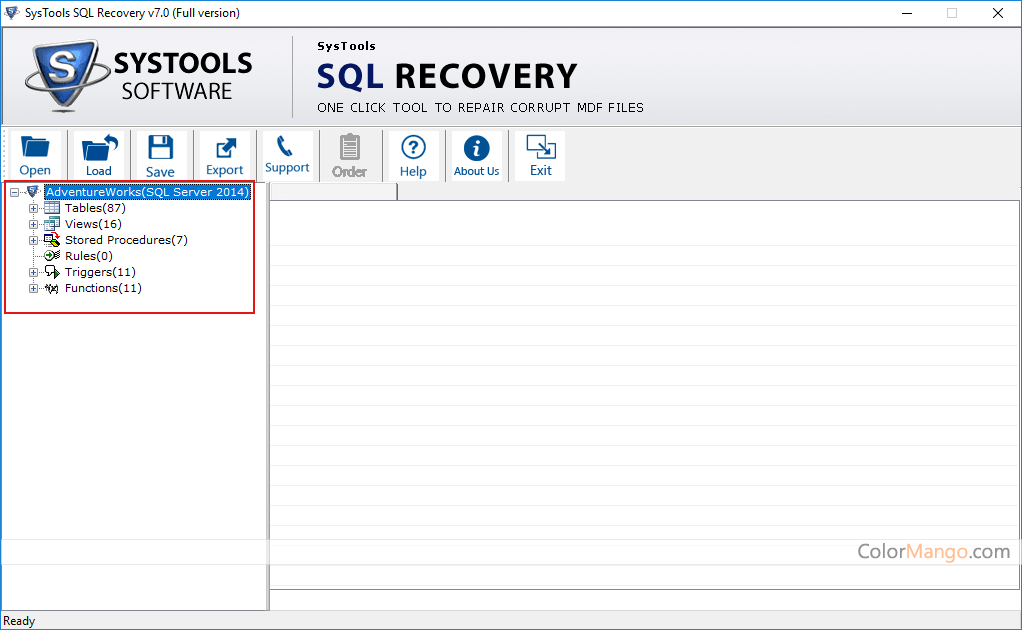This screenshot has width=1022, height=630.
Task: Expand the Tables(87) tree node
Action: click(x=34, y=208)
